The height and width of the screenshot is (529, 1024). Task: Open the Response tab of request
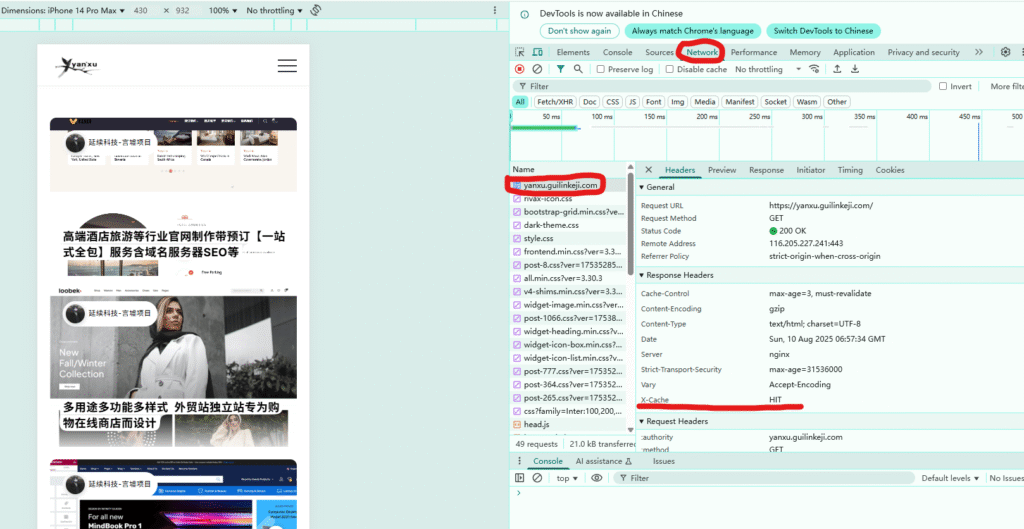click(x=766, y=170)
